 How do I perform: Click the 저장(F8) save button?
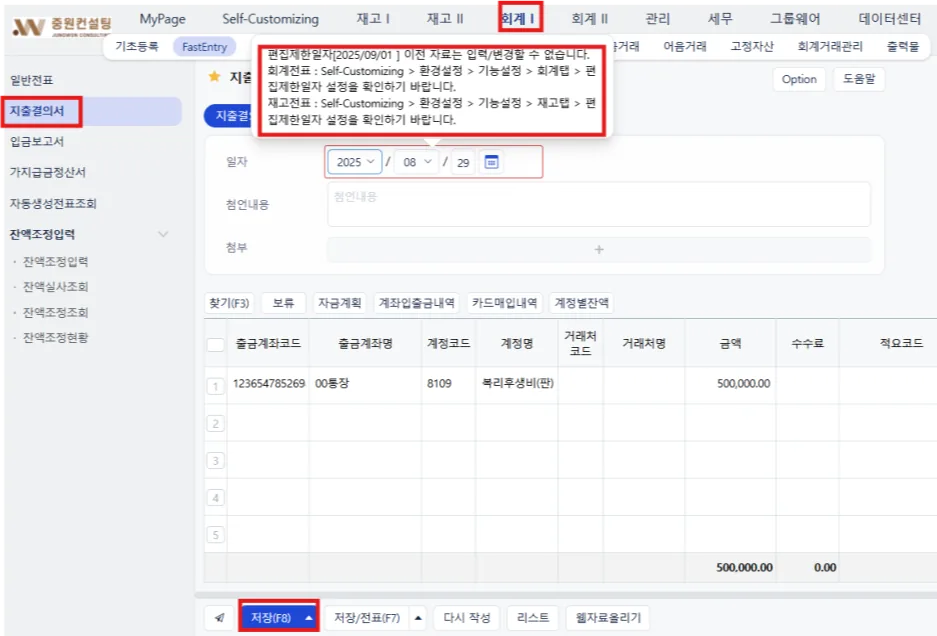tap(271, 617)
